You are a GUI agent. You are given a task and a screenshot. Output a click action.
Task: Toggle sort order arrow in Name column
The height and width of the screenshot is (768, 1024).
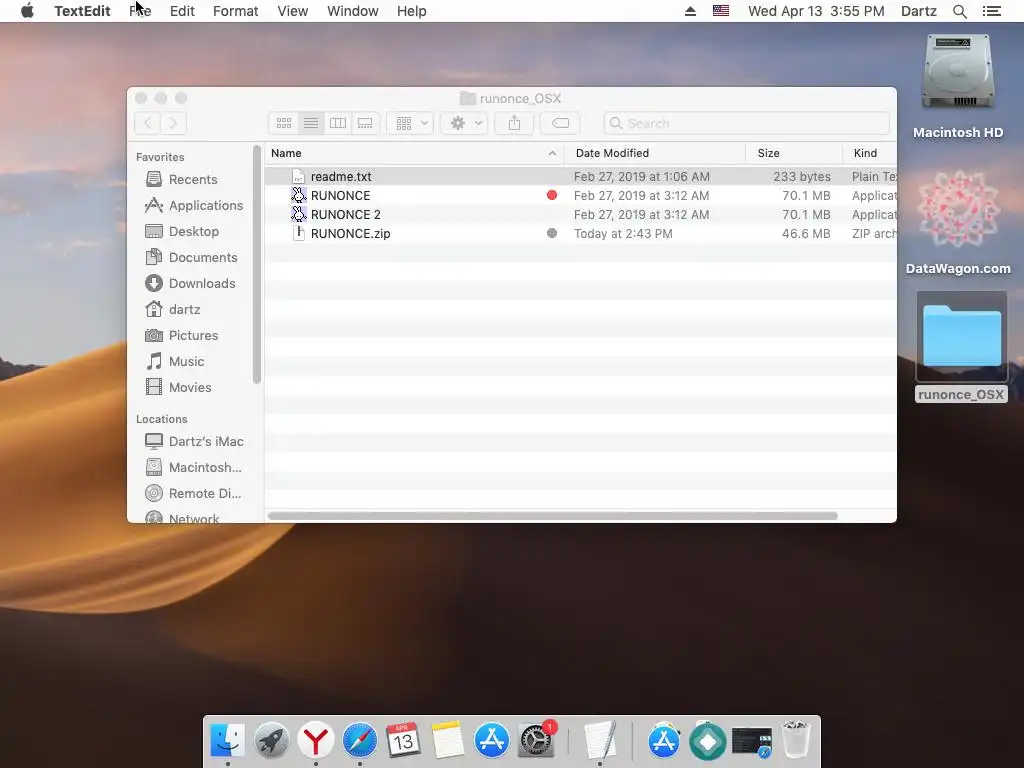tap(552, 153)
